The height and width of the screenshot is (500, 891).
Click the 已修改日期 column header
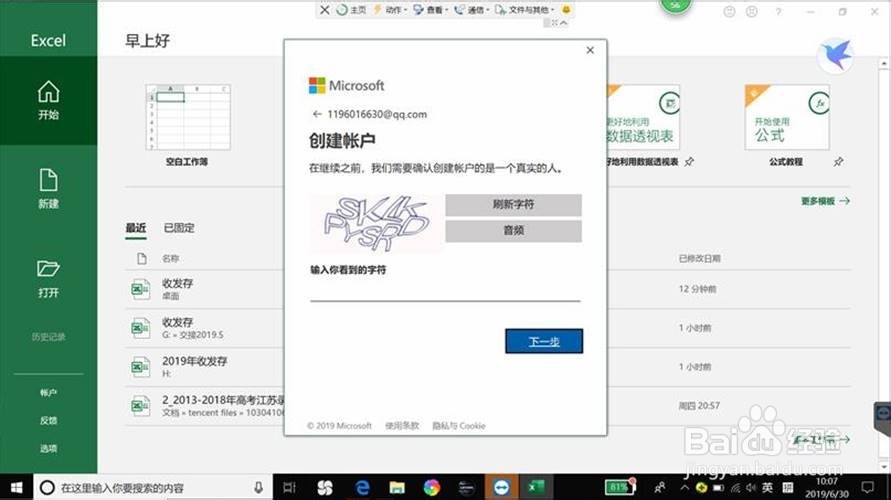click(700, 259)
